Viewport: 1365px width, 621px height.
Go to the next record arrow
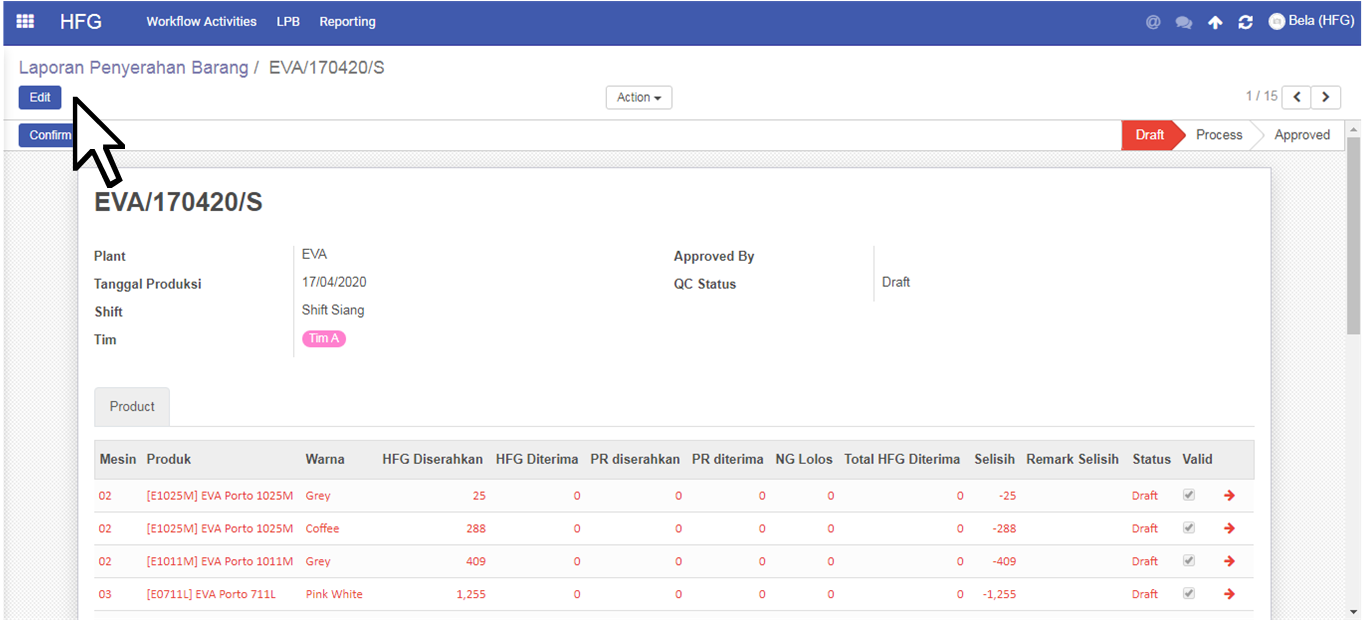pyautogui.click(x=1326, y=97)
